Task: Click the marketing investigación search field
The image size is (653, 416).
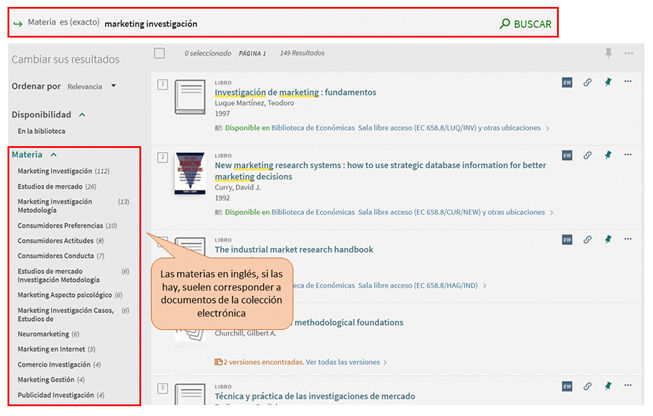Action: [300, 23]
